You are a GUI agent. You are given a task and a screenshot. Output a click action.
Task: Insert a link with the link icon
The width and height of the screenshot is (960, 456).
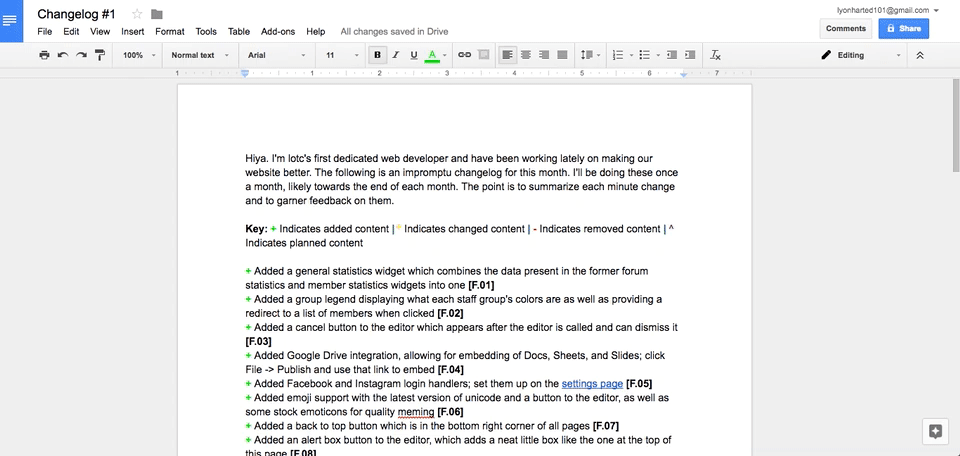tap(465, 55)
